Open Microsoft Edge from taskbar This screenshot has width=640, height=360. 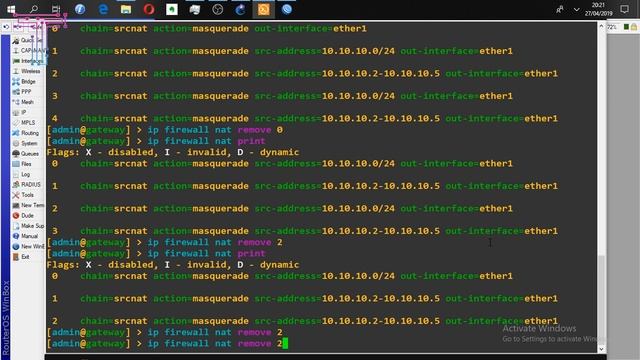point(103,9)
